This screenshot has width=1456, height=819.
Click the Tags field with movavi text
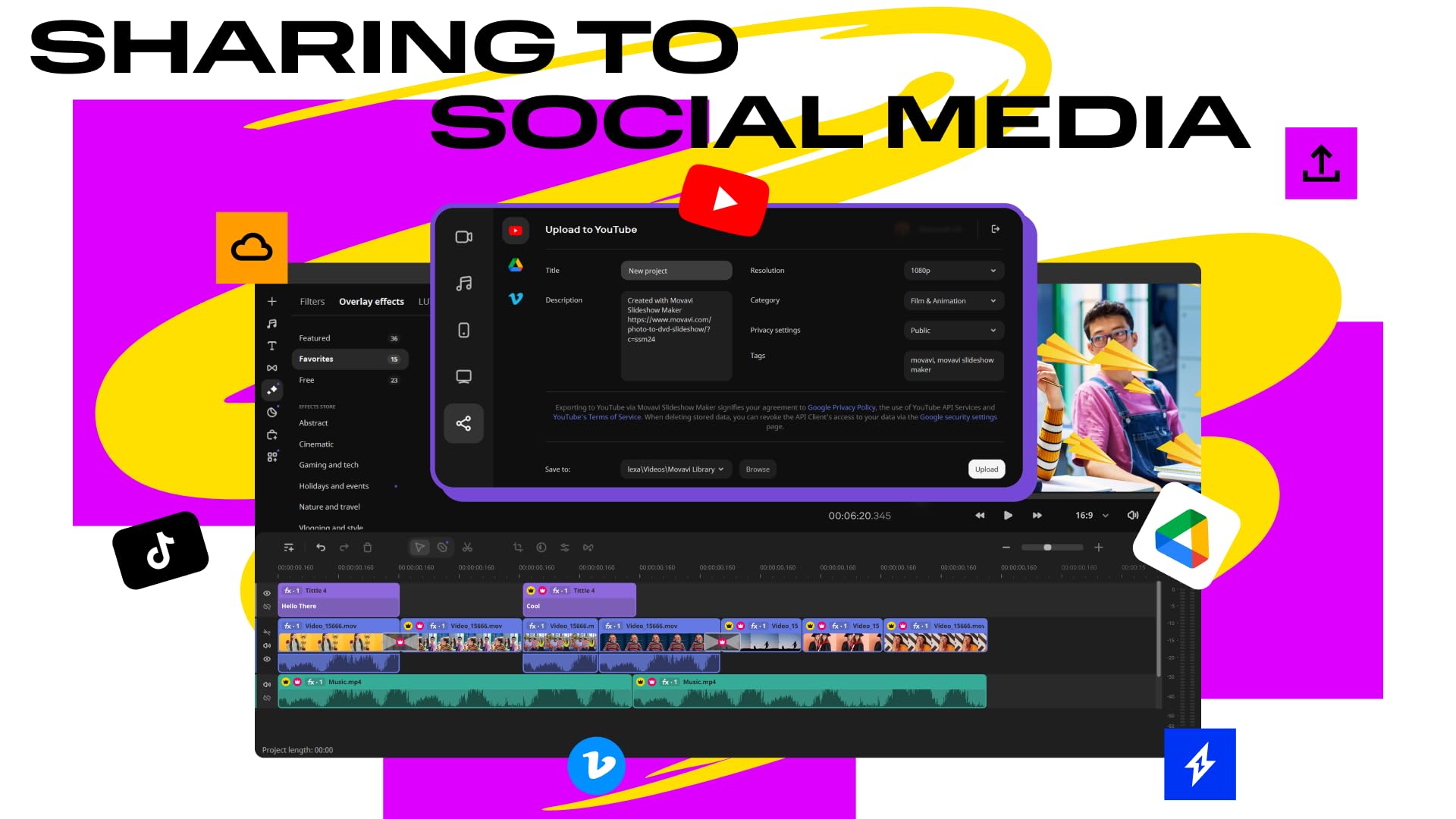[x=954, y=366]
